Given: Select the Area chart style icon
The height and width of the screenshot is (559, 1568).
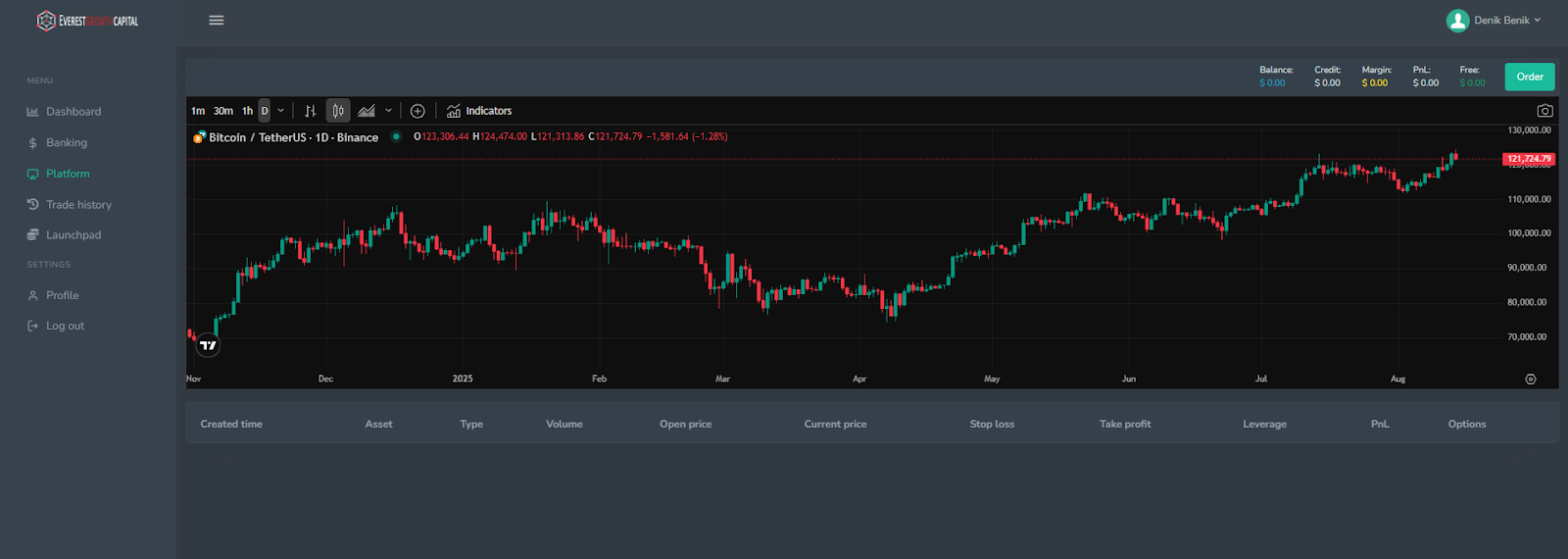Looking at the screenshot, I should pos(367,111).
